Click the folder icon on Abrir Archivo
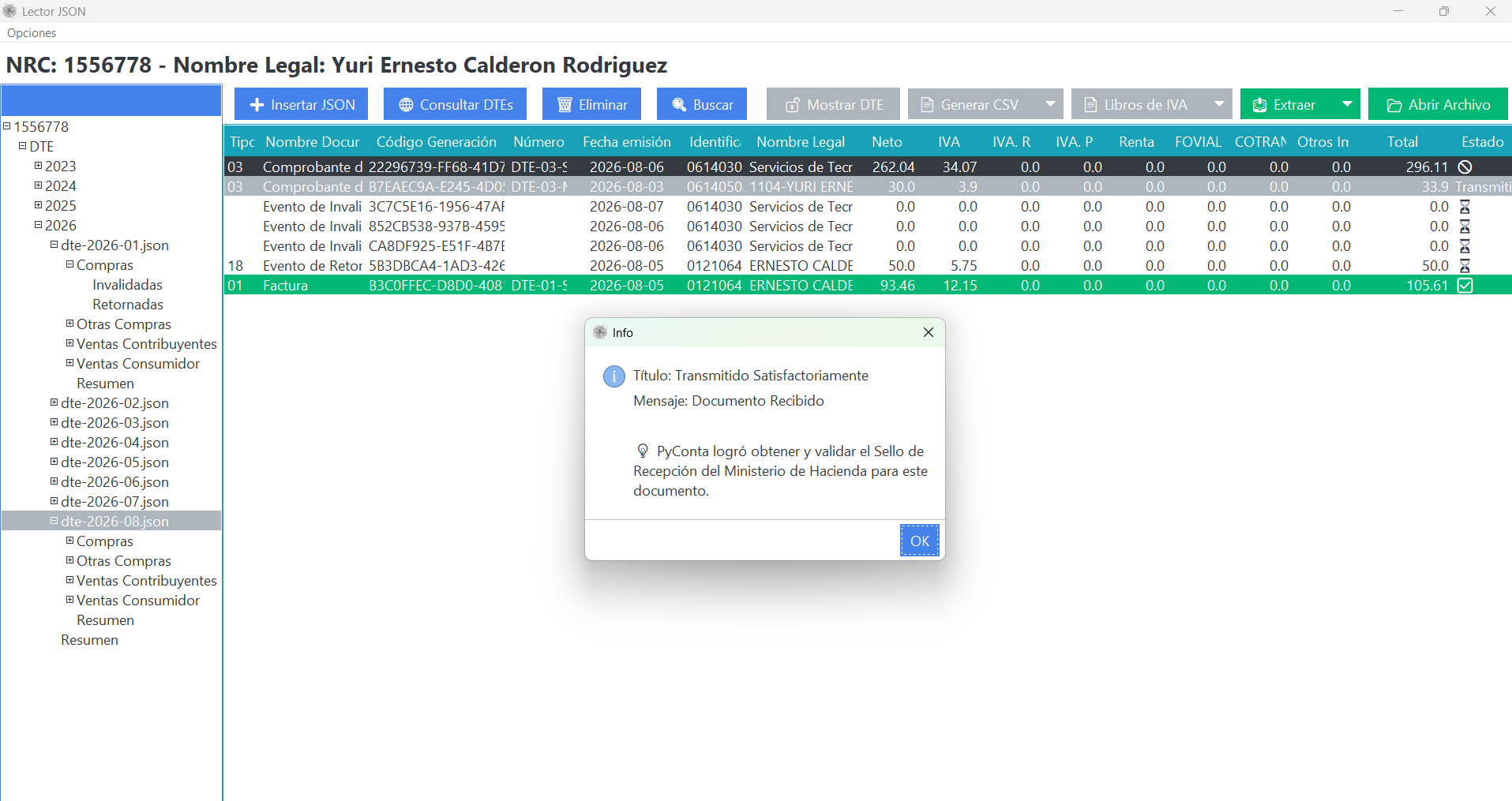Image resolution: width=1512 pixels, height=801 pixels. pos(1394,105)
